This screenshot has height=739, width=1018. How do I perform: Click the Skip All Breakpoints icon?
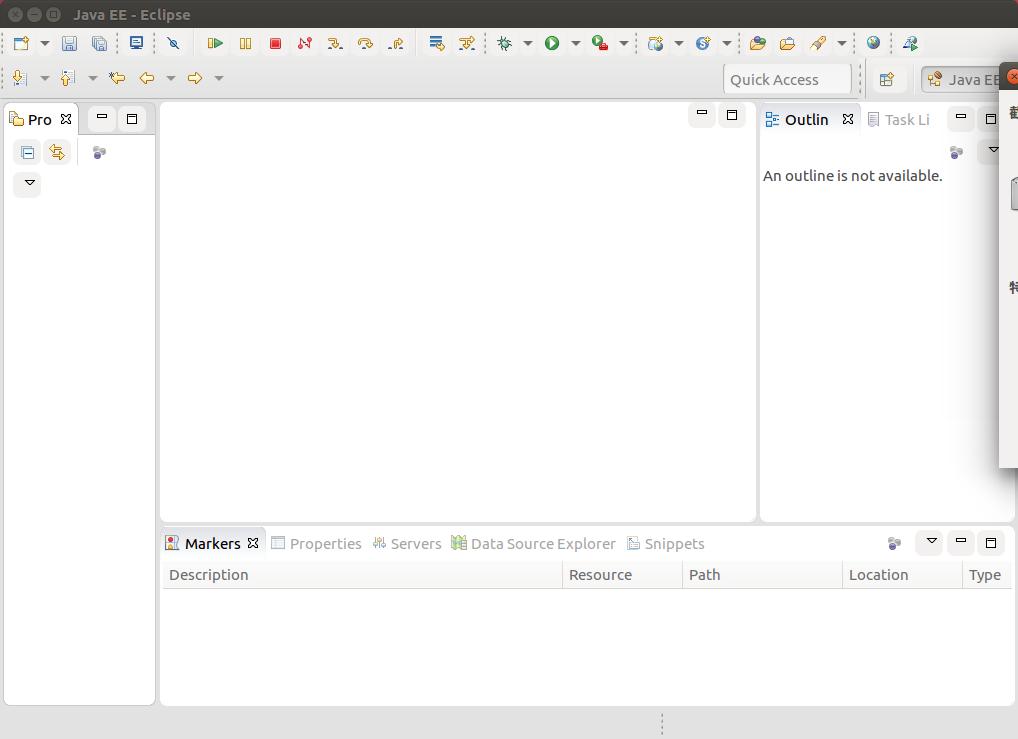[173, 43]
